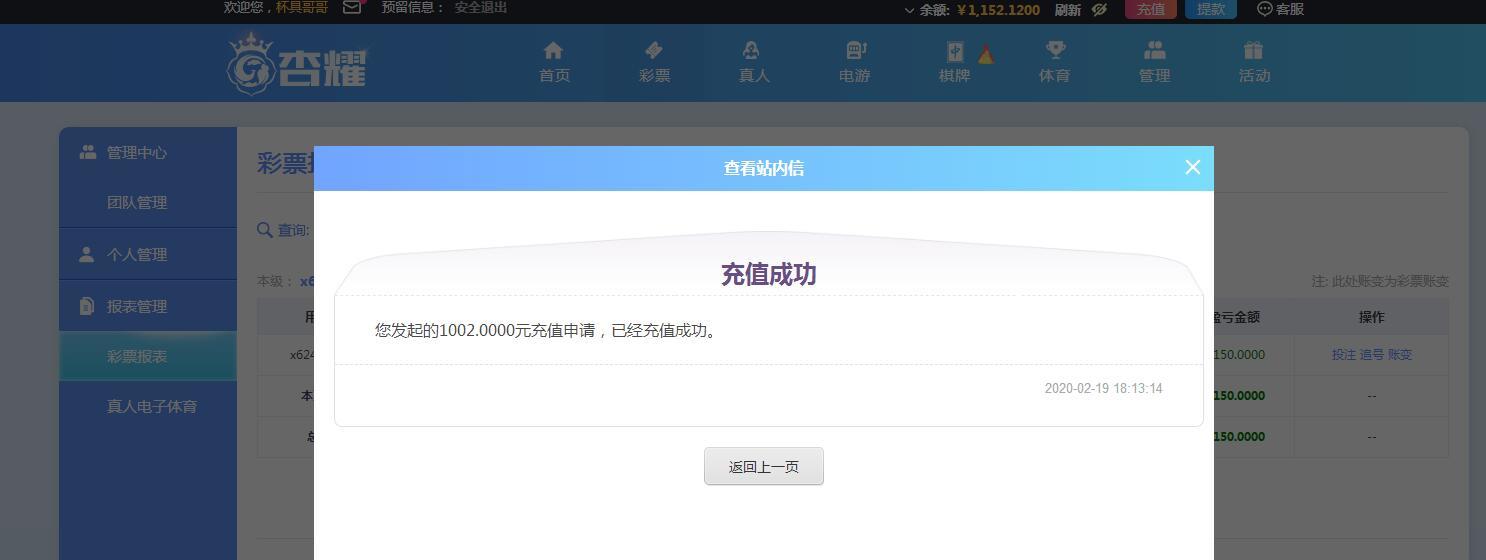Open the 电游 slot games icon
1486x560 pixels.
click(855, 50)
